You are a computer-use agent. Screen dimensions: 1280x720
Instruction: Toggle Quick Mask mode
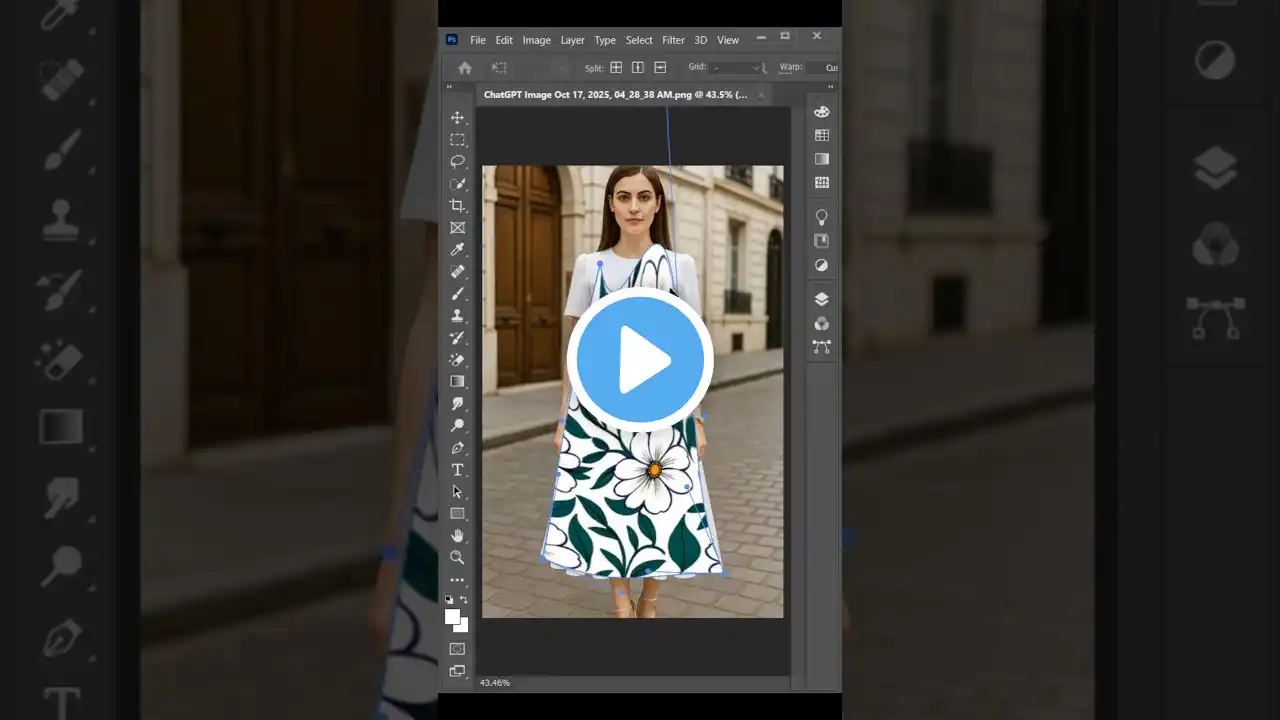click(457, 649)
